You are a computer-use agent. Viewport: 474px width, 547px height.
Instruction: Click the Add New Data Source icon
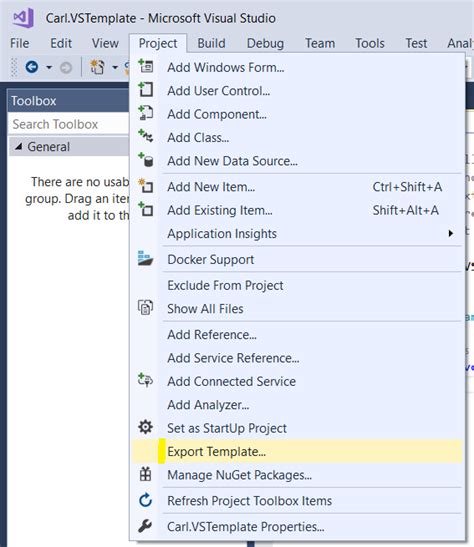[x=145, y=160]
